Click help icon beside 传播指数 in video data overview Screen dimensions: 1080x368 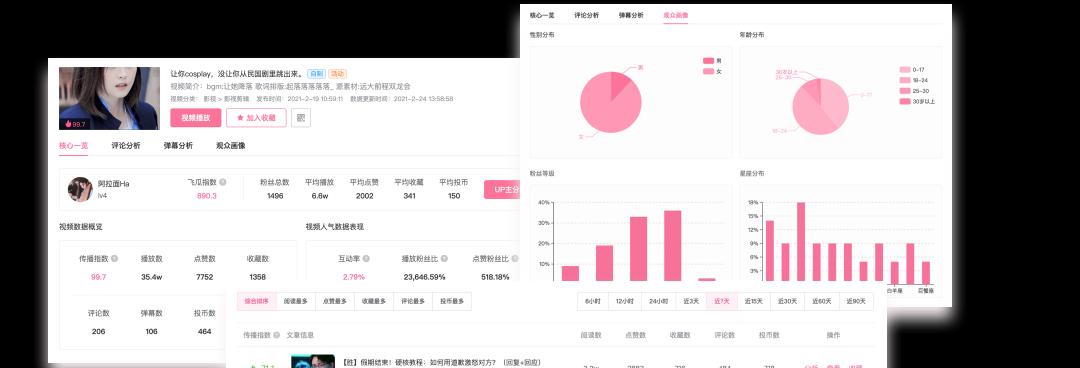point(114,258)
